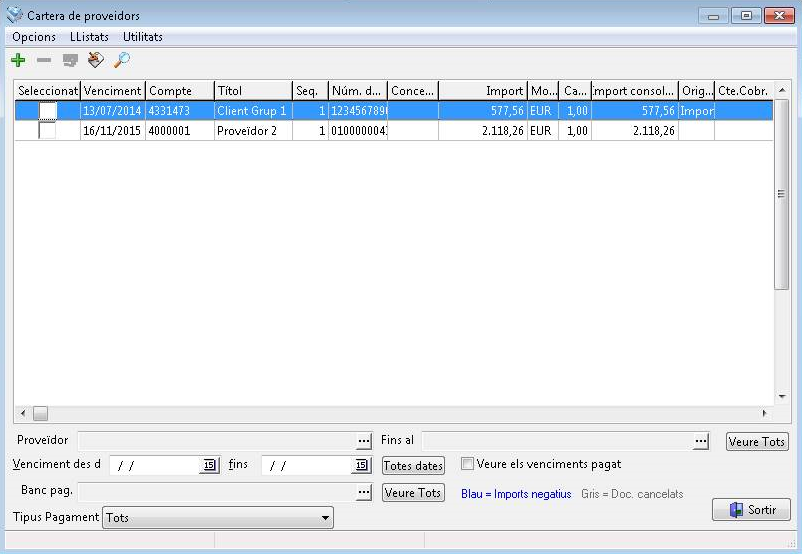
Task: Click Veure Tots button beside Banc pag.
Action: click(x=413, y=493)
